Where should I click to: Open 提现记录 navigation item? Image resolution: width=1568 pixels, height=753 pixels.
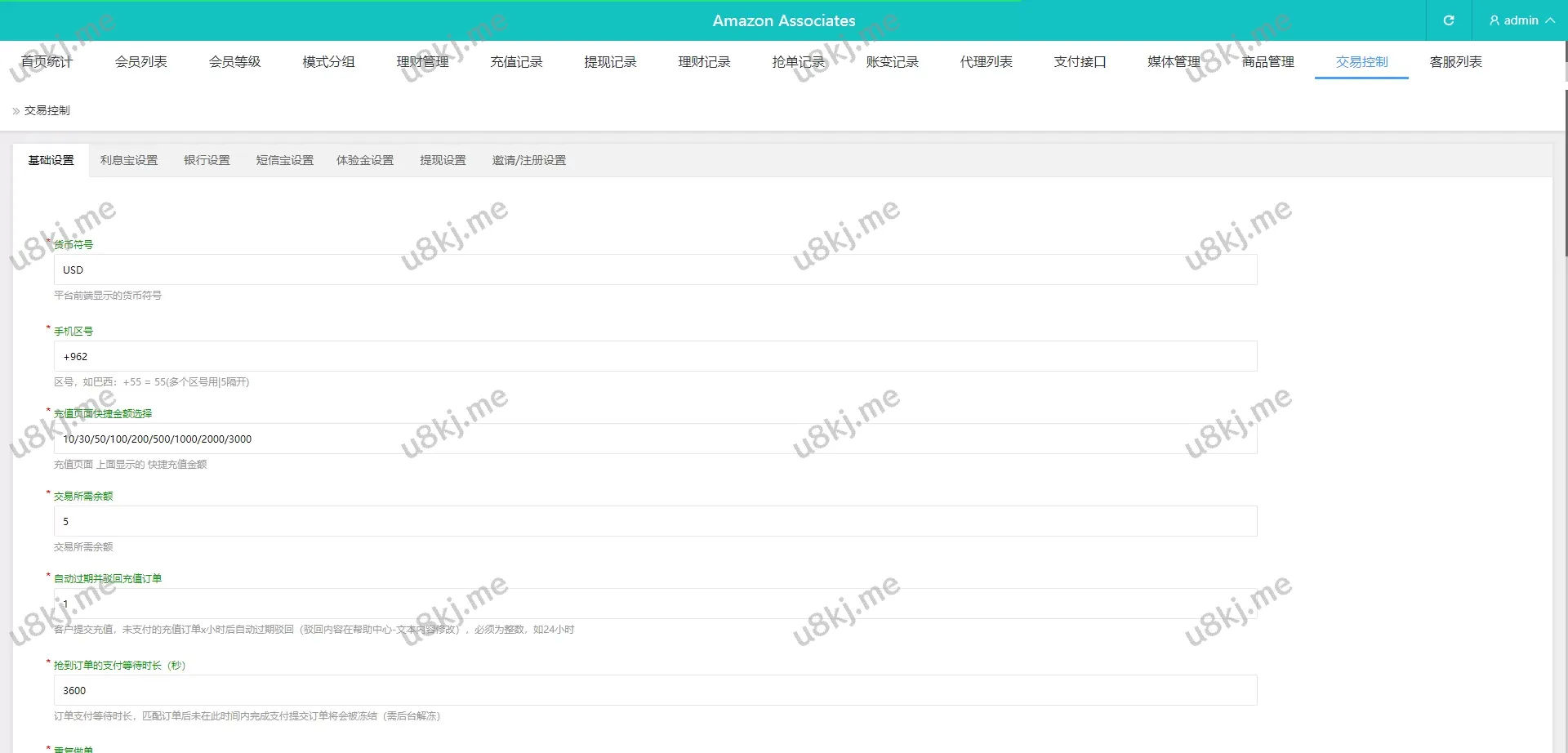click(610, 62)
